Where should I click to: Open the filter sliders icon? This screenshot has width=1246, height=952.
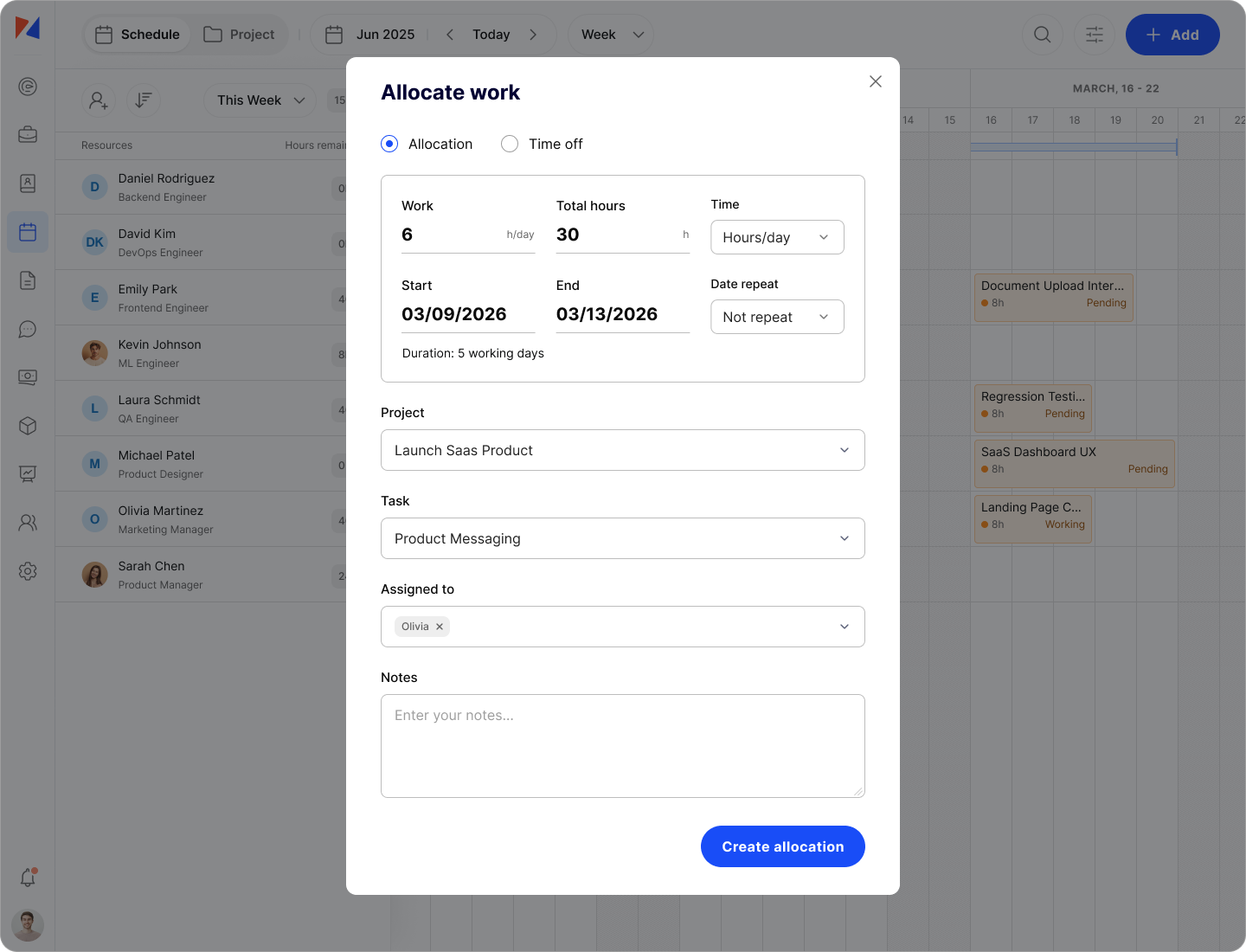[x=1095, y=35]
